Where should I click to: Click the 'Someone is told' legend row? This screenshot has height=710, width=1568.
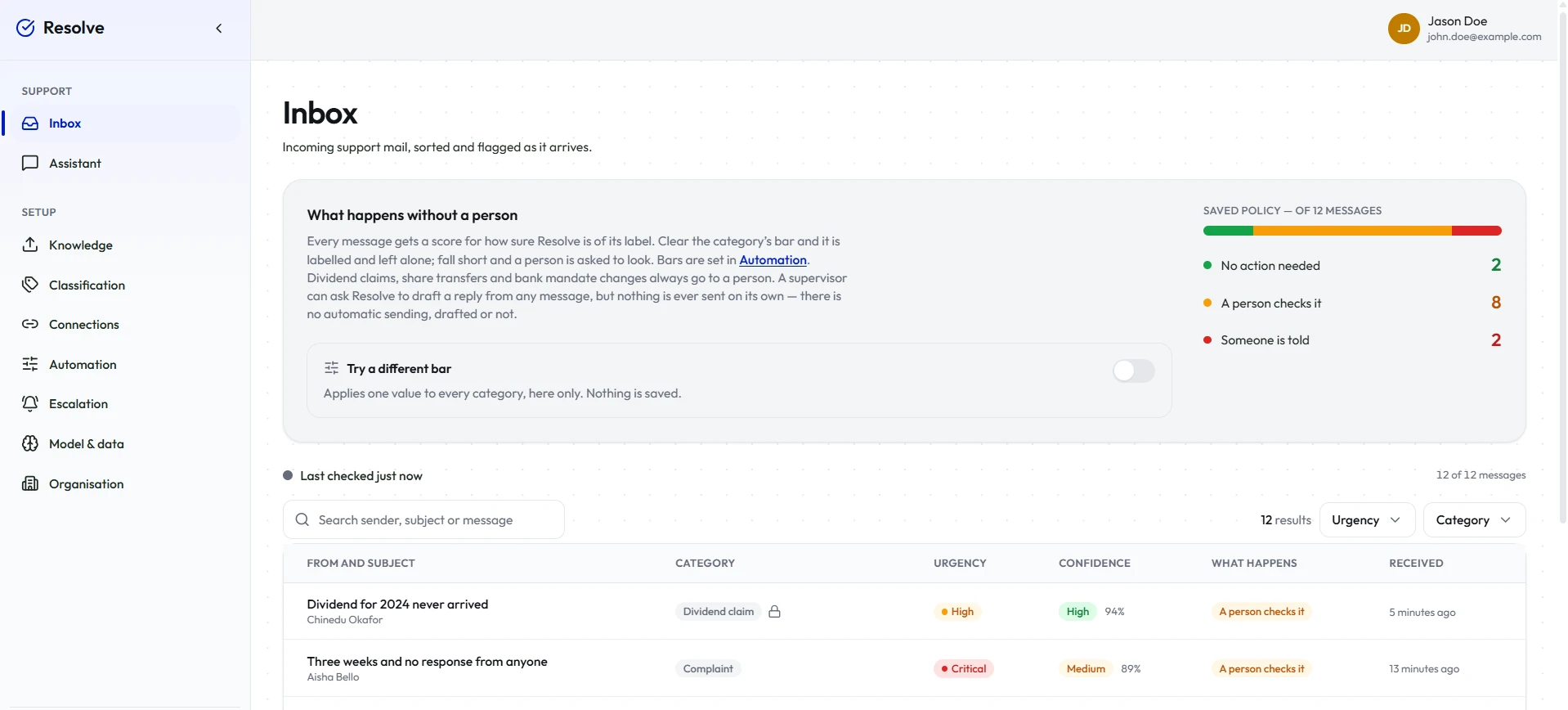[x=1352, y=340]
